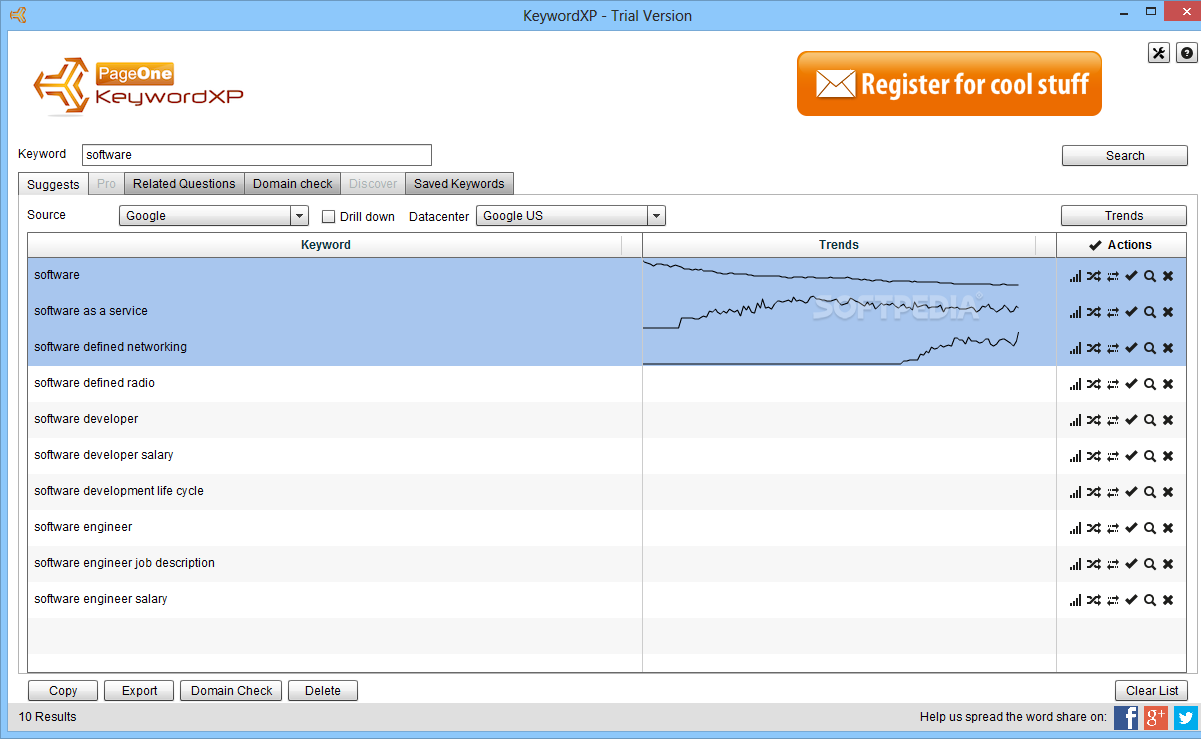This screenshot has height=739, width=1201.
Task: Click the swap arrows icon for 'software defined networking'
Action: click(1113, 348)
